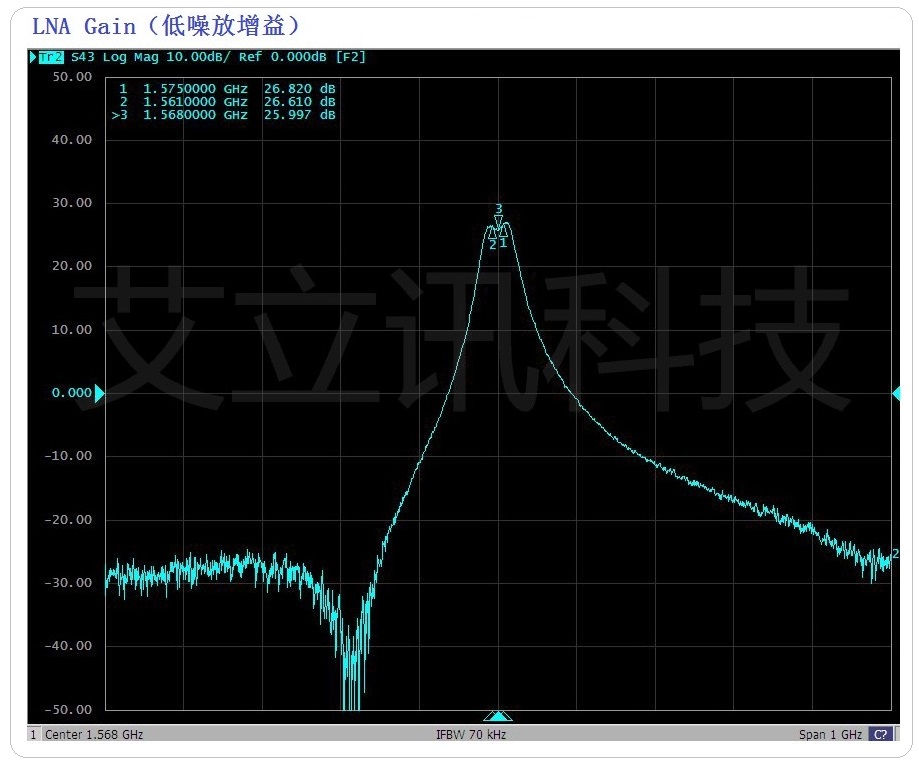Click the C? calibration status indicator
This screenshot has height=766, width=919.
(880, 734)
